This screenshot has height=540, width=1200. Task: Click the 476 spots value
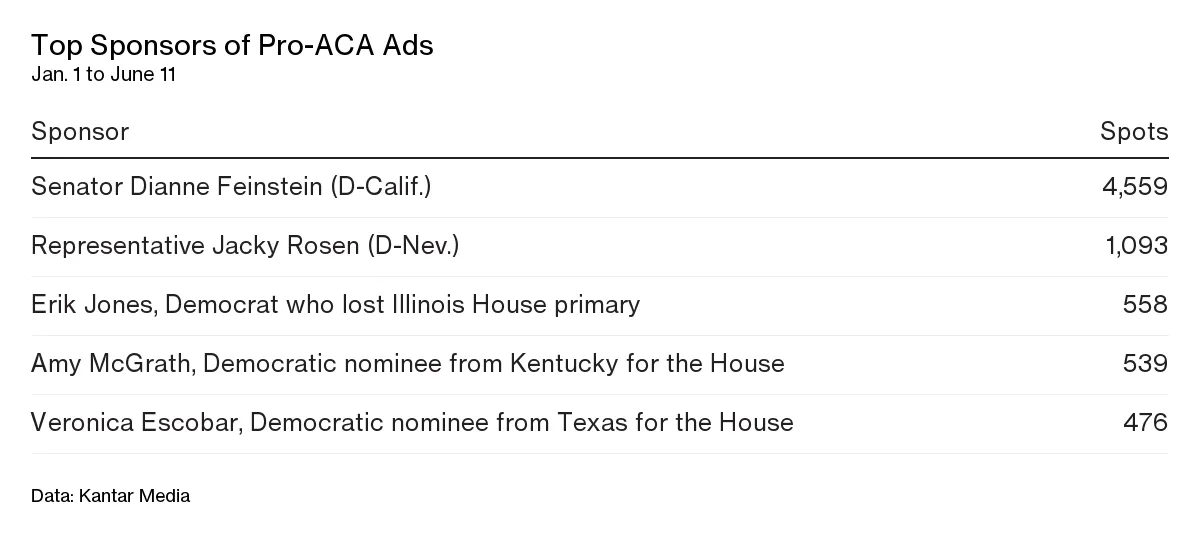pos(1145,423)
